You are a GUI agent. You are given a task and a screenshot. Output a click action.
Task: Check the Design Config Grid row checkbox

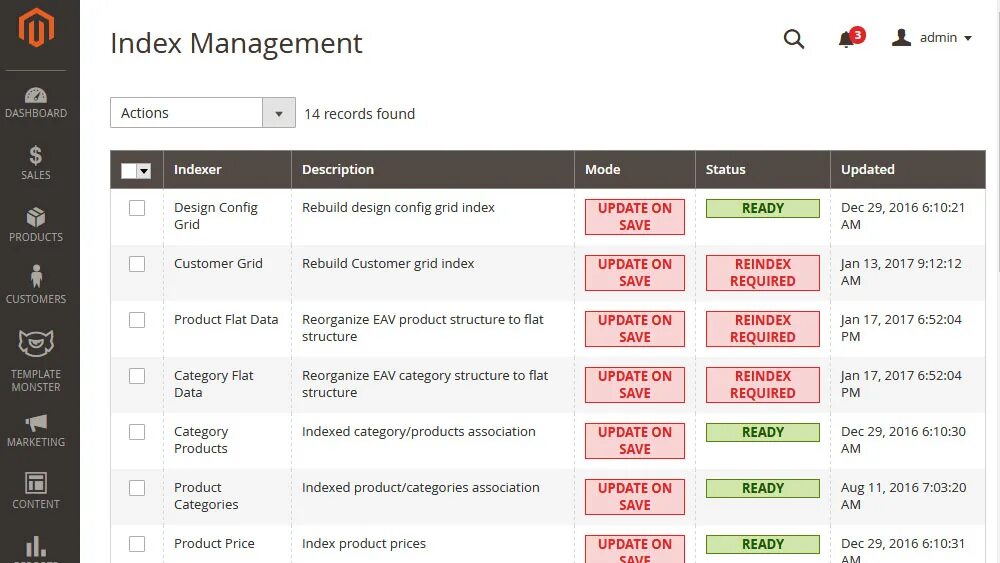[137, 208]
